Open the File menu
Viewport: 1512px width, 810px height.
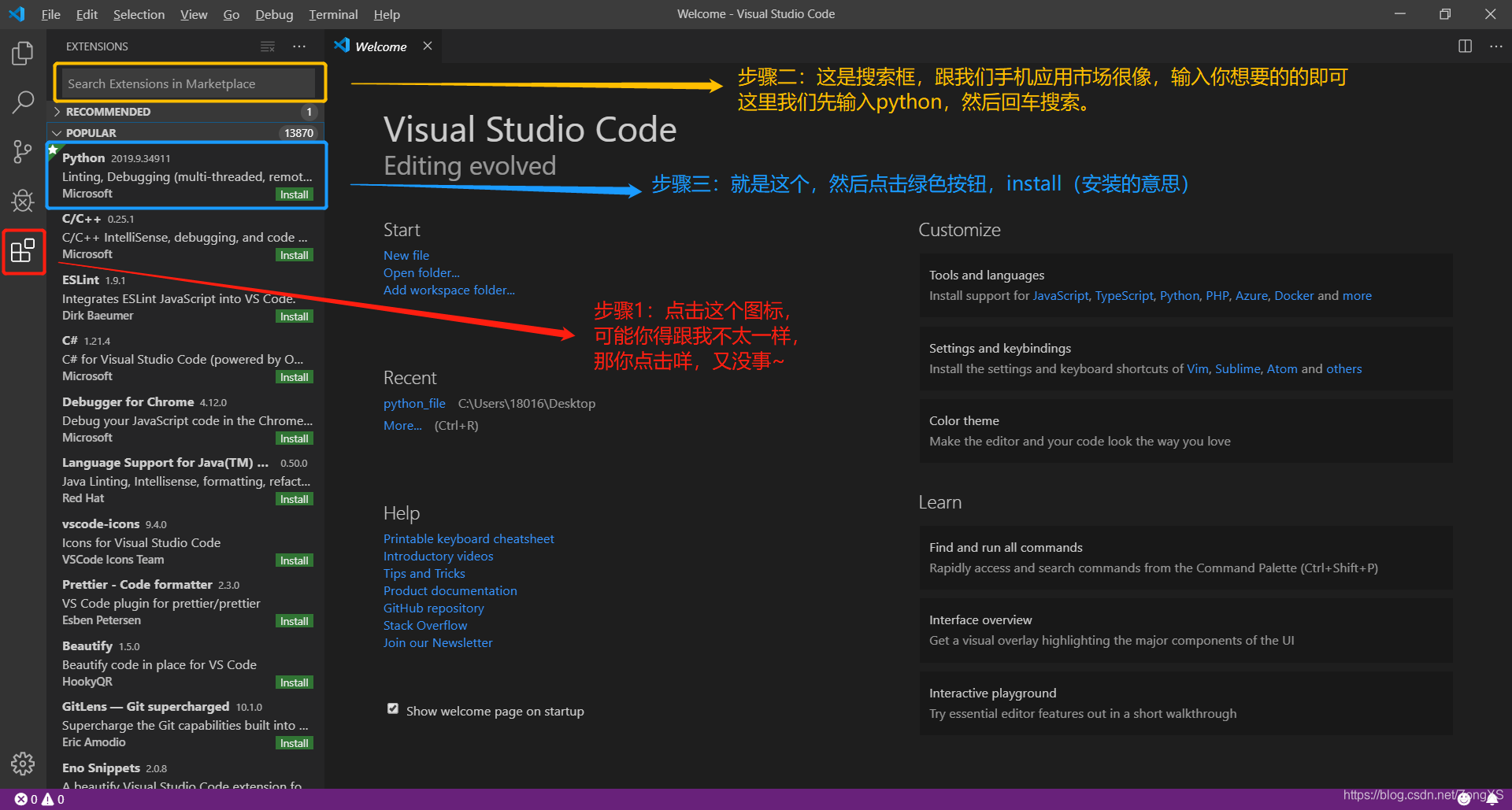point(50,14)
